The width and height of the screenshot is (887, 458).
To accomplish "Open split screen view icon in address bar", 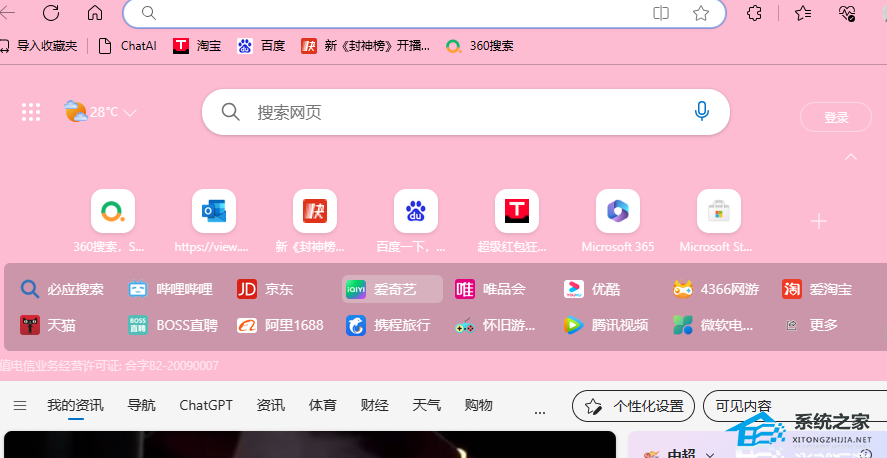I will coord(661,13).
